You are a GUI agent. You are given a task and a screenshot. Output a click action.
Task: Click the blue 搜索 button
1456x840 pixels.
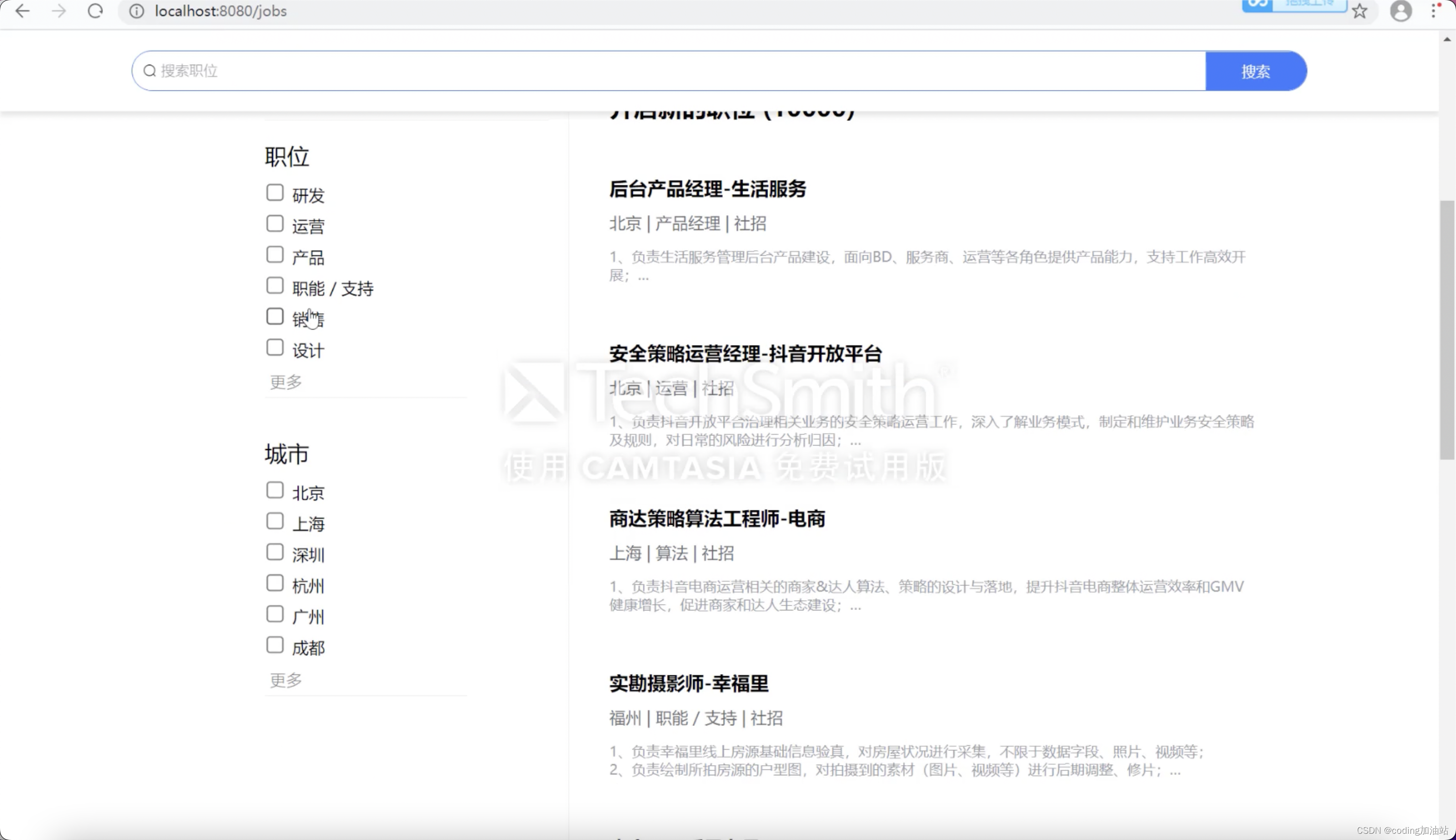tap(1255, 71)
